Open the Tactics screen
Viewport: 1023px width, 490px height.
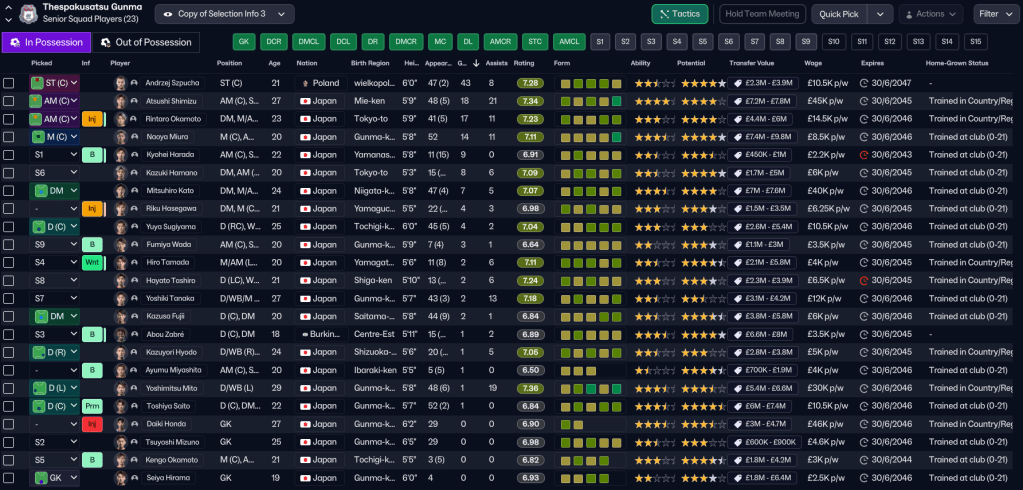point(679,14)
